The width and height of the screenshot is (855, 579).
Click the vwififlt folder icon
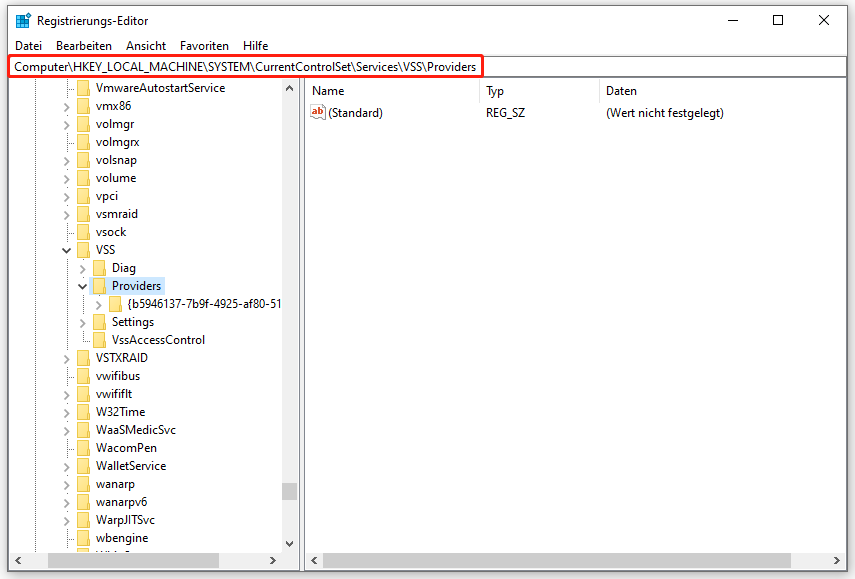click(x=83, y=394)
